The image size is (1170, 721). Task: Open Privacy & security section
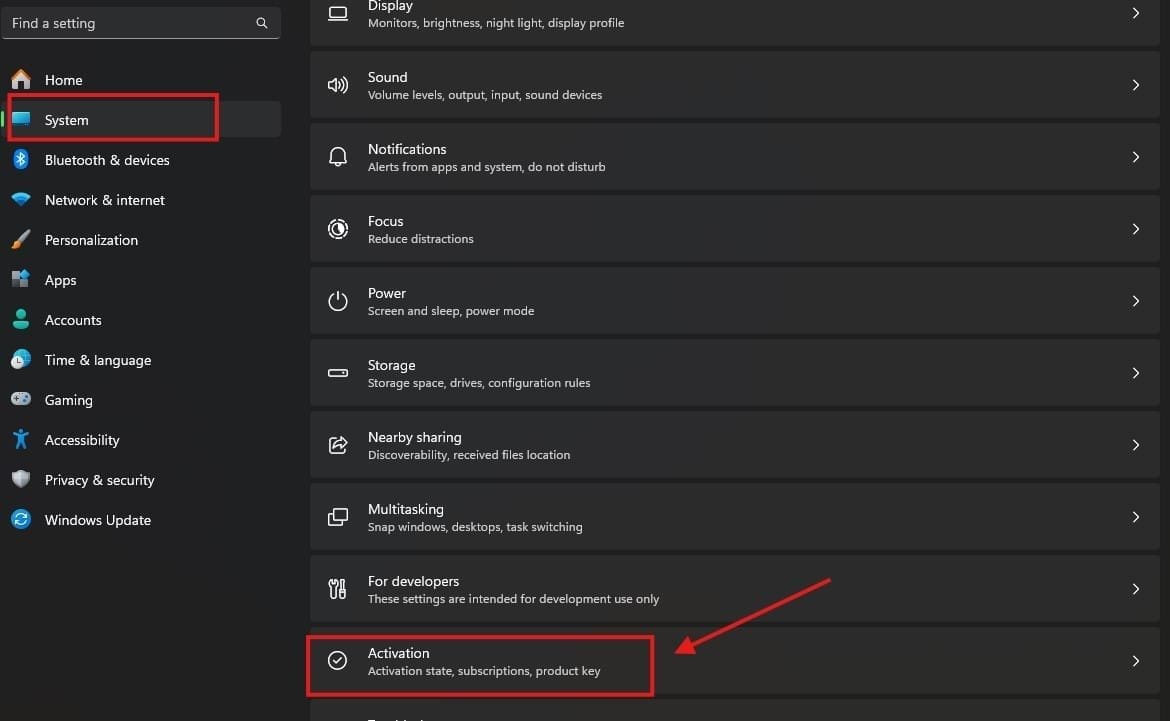141,480
